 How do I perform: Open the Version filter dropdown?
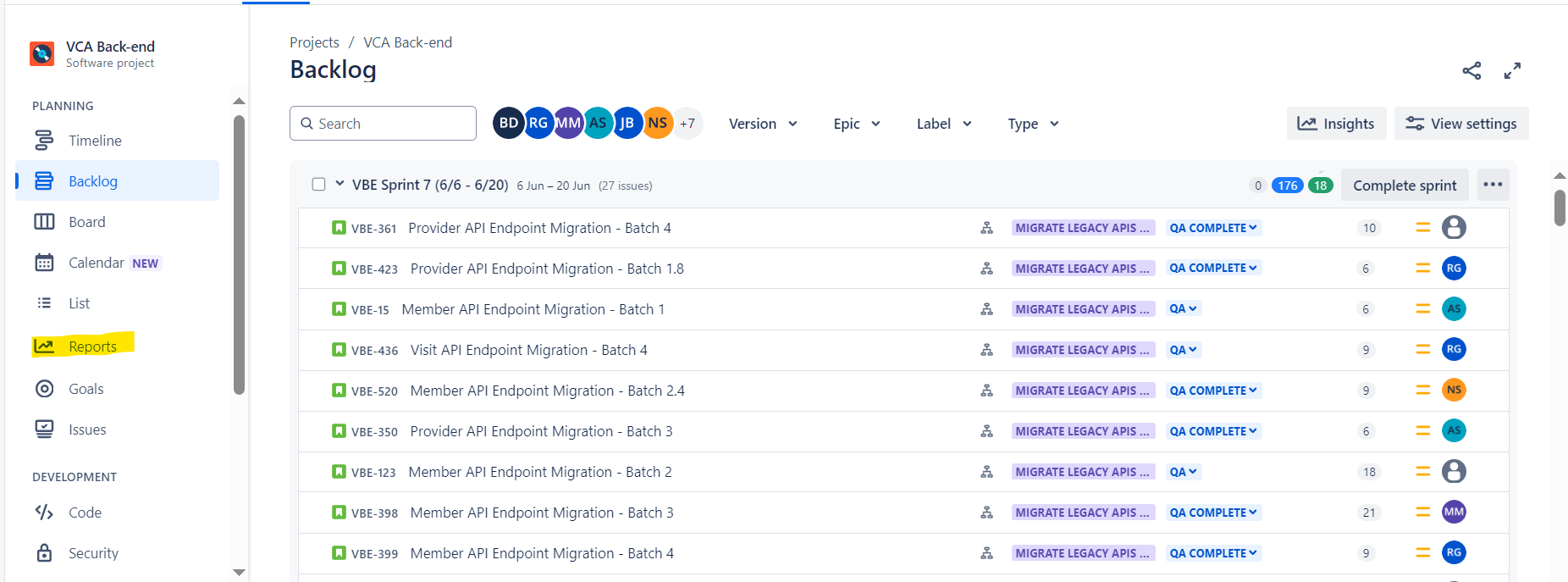point(763,124)
